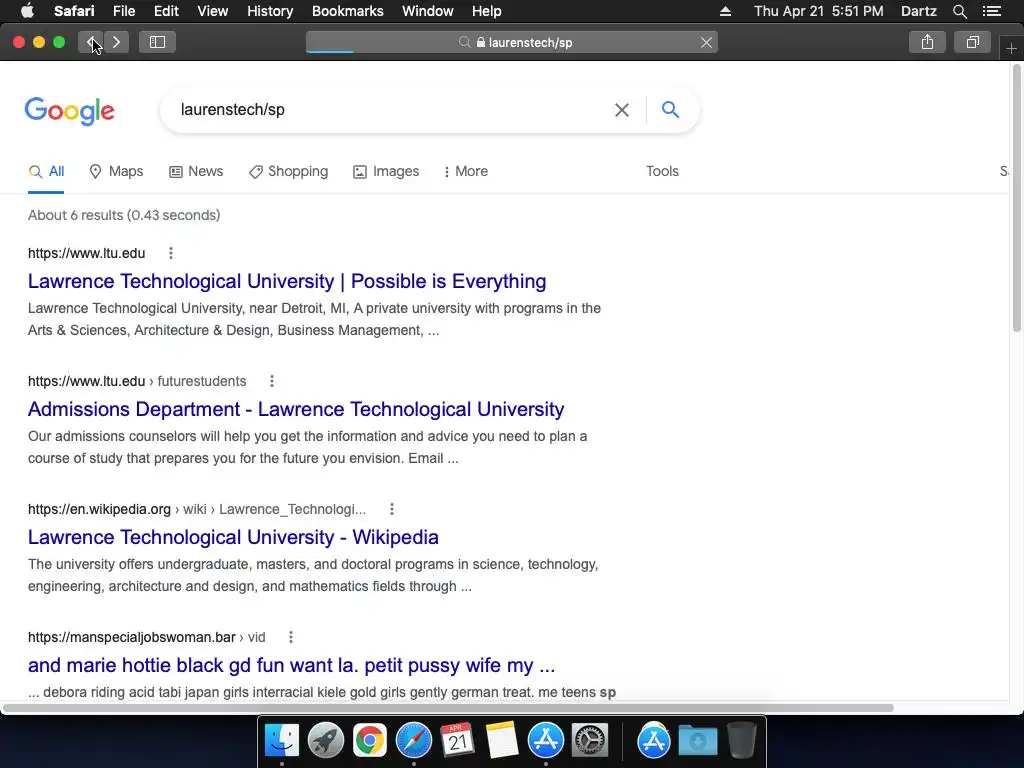
Task: Click Safari compass icon in the Dock
Action: click(x=413, y=740)
